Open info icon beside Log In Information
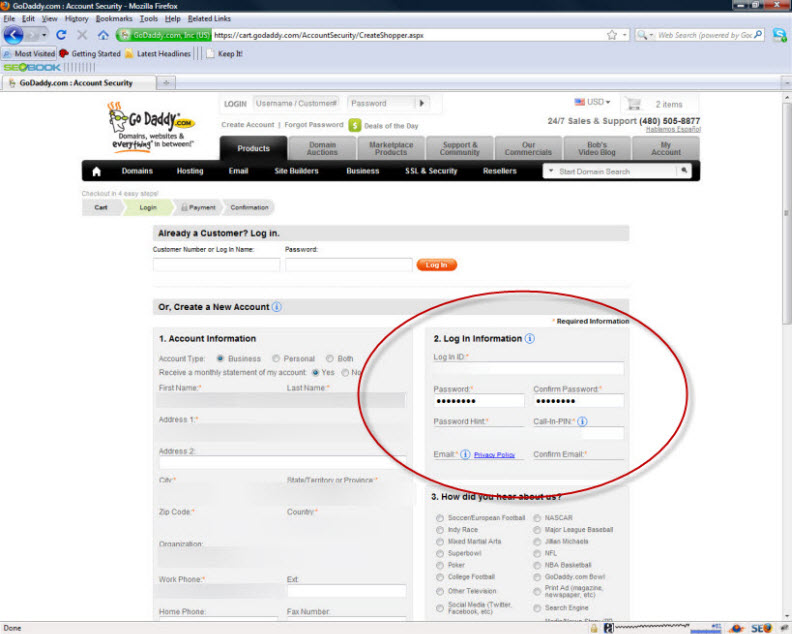 pos(529,338)
